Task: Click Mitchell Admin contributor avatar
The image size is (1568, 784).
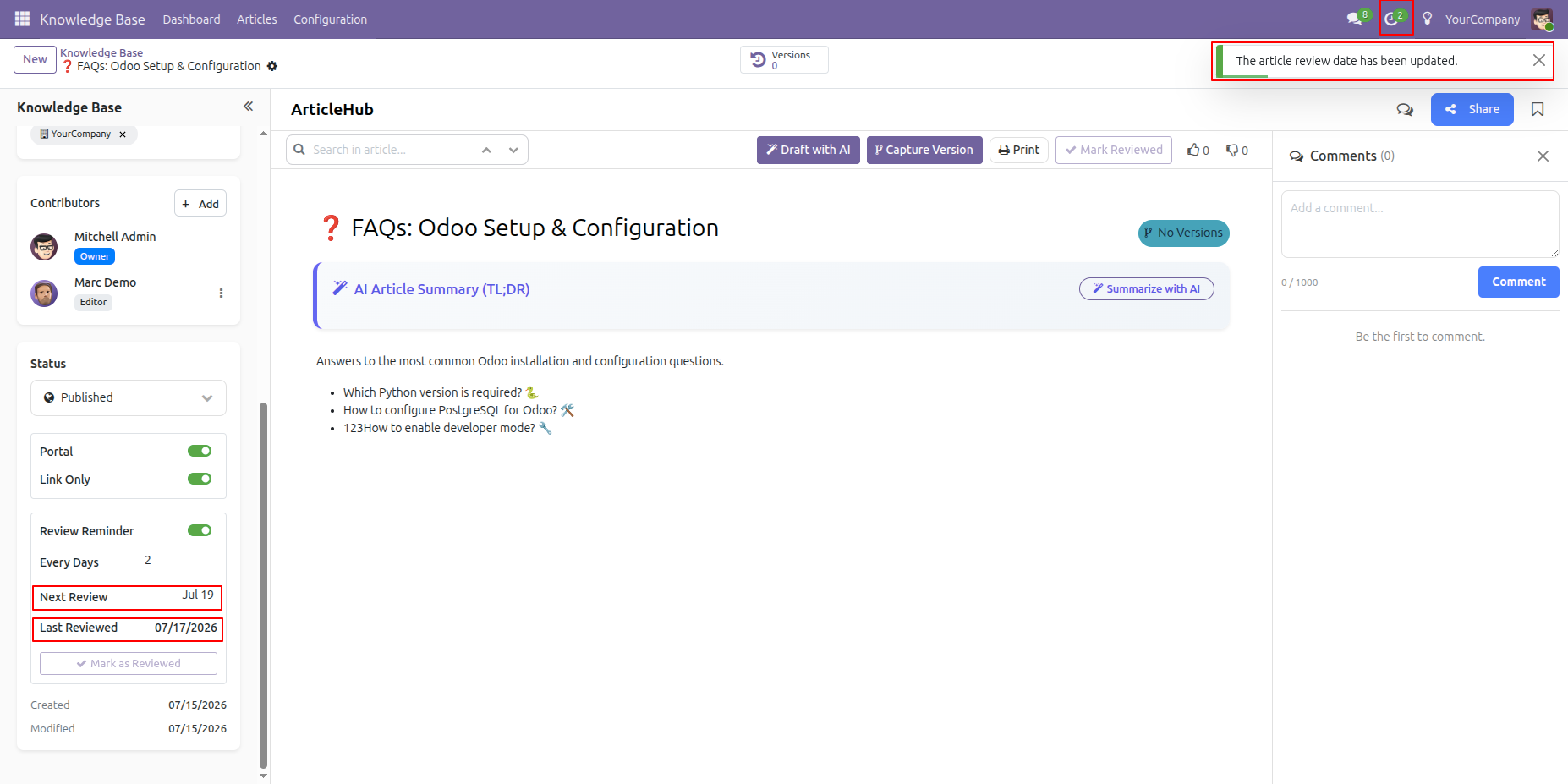Action: tap(44, 247)
